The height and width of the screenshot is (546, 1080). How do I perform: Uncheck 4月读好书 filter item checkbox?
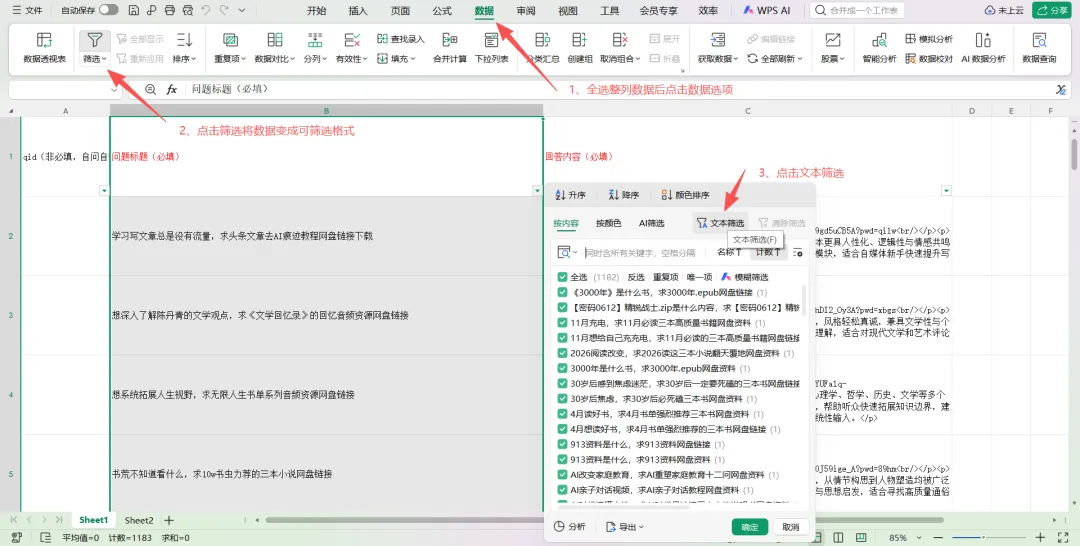(562, 414)
